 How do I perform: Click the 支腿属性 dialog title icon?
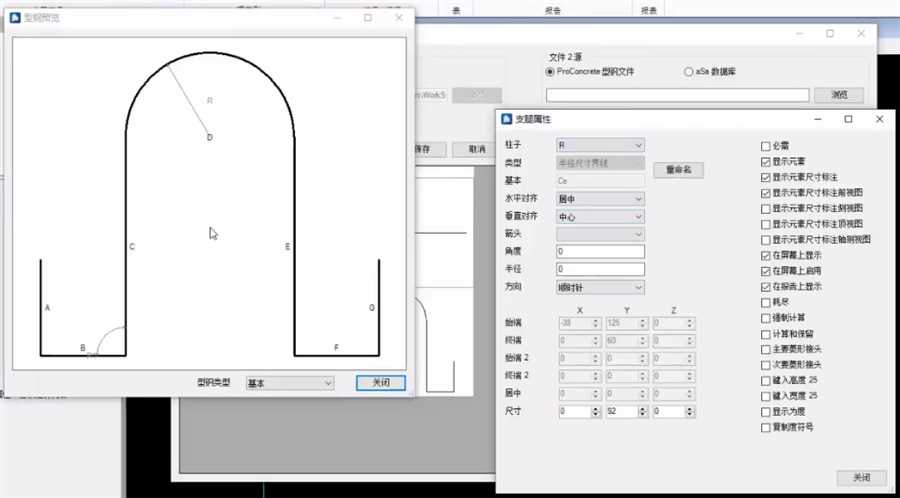pos(507,119)
